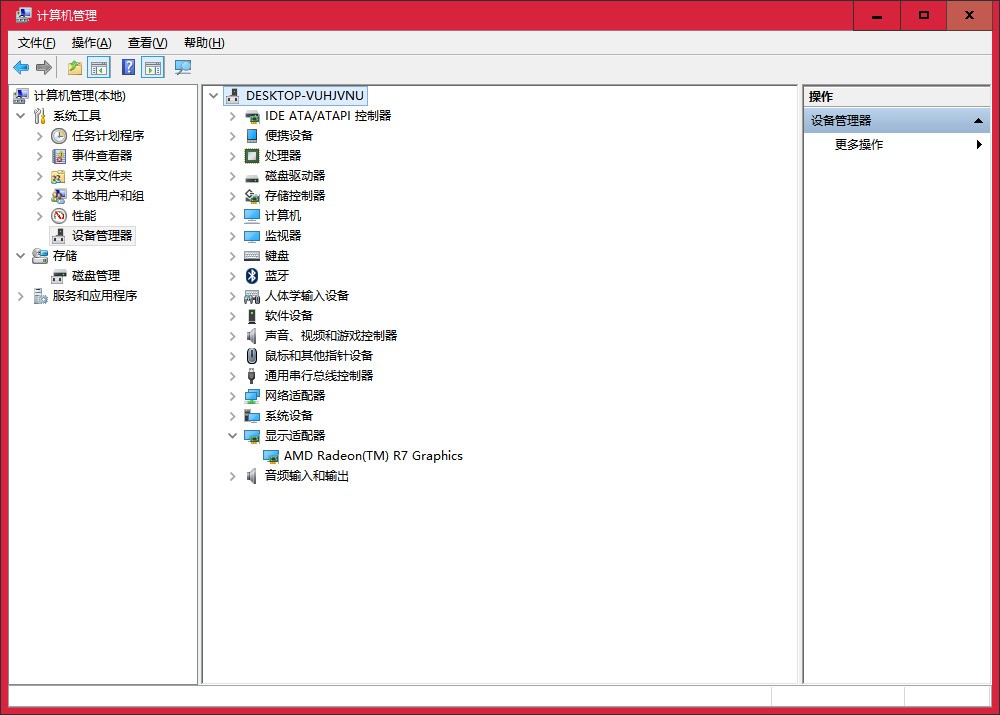1000x715 pixels.
Task: Select 本地用户和组 in the left tree
Action: click(x=108, y=196)
